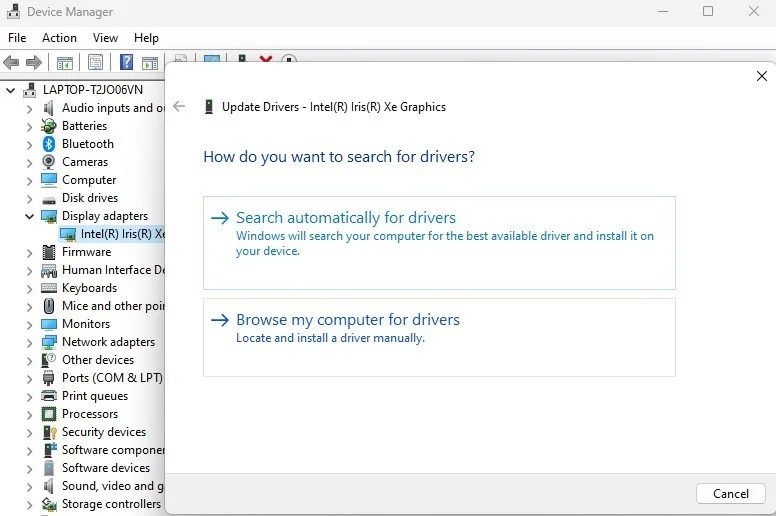
Task: Click the Batteries icon
Action: pyautogui.click(x=48, y=126)
